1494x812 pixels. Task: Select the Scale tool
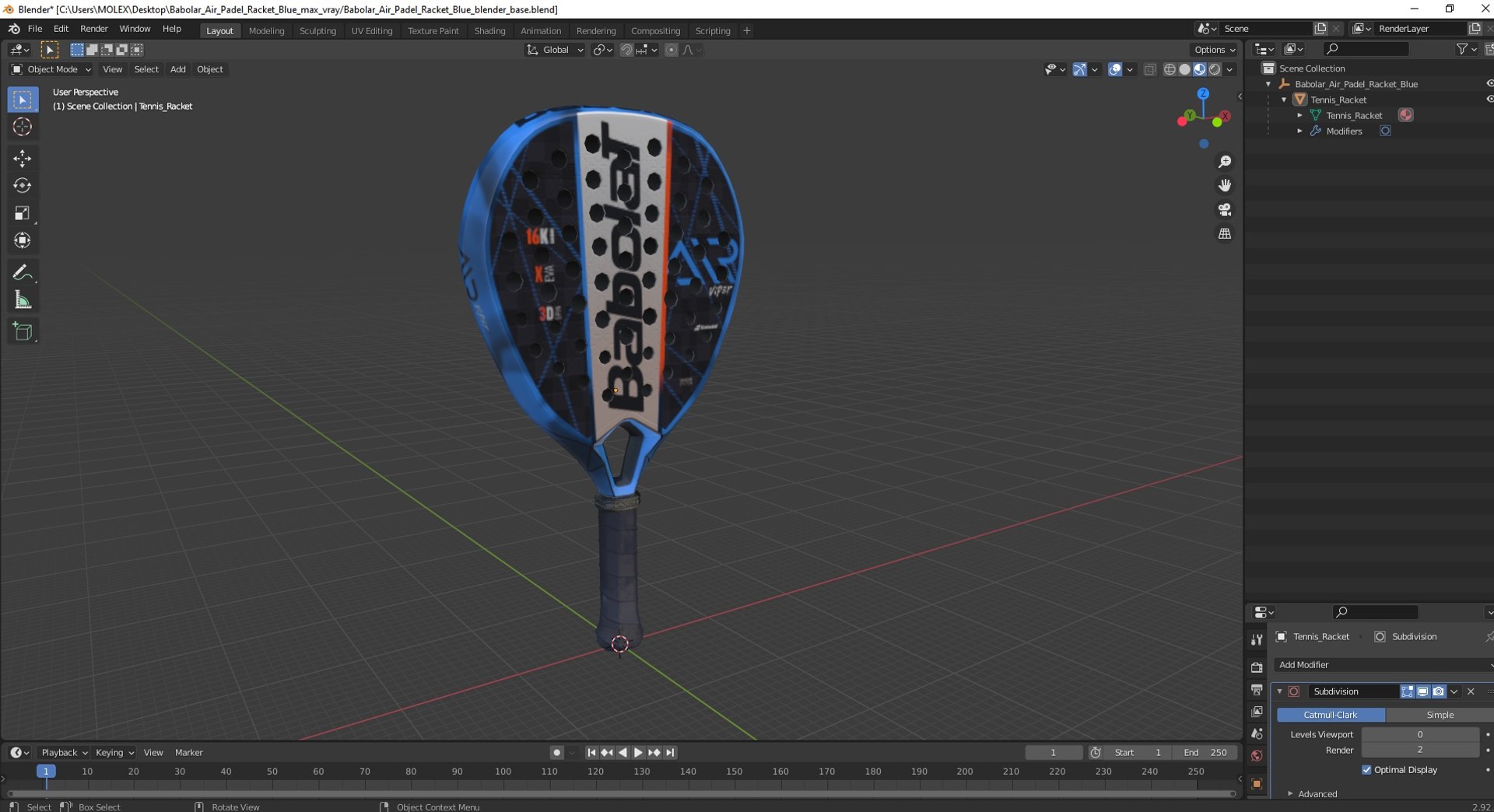[22, 213]
